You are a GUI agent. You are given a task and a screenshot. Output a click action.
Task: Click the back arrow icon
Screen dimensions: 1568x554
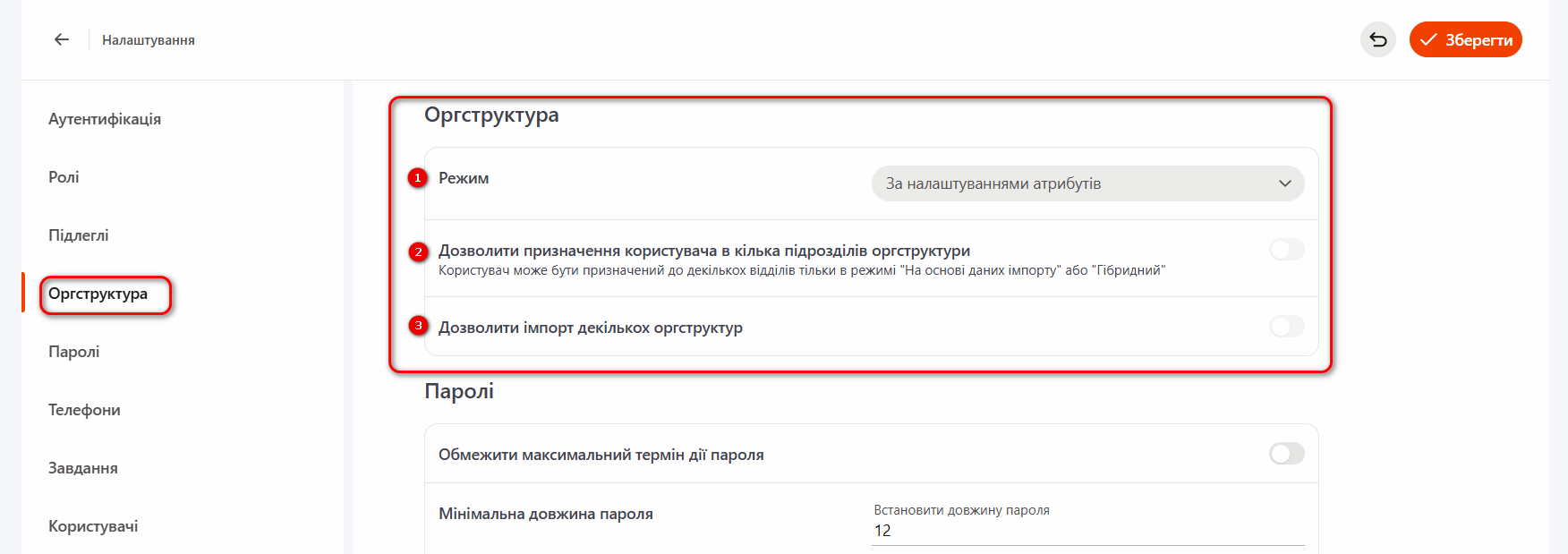[x=62, y=39]
